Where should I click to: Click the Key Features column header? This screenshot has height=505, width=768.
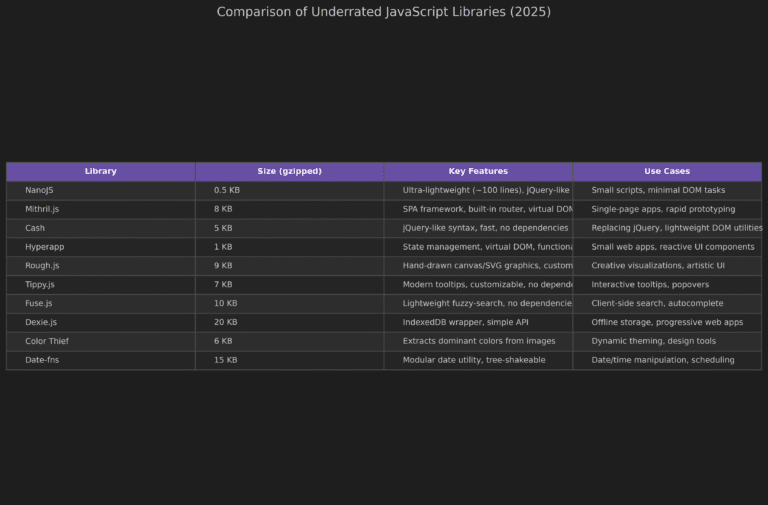[x=479, y=171]
